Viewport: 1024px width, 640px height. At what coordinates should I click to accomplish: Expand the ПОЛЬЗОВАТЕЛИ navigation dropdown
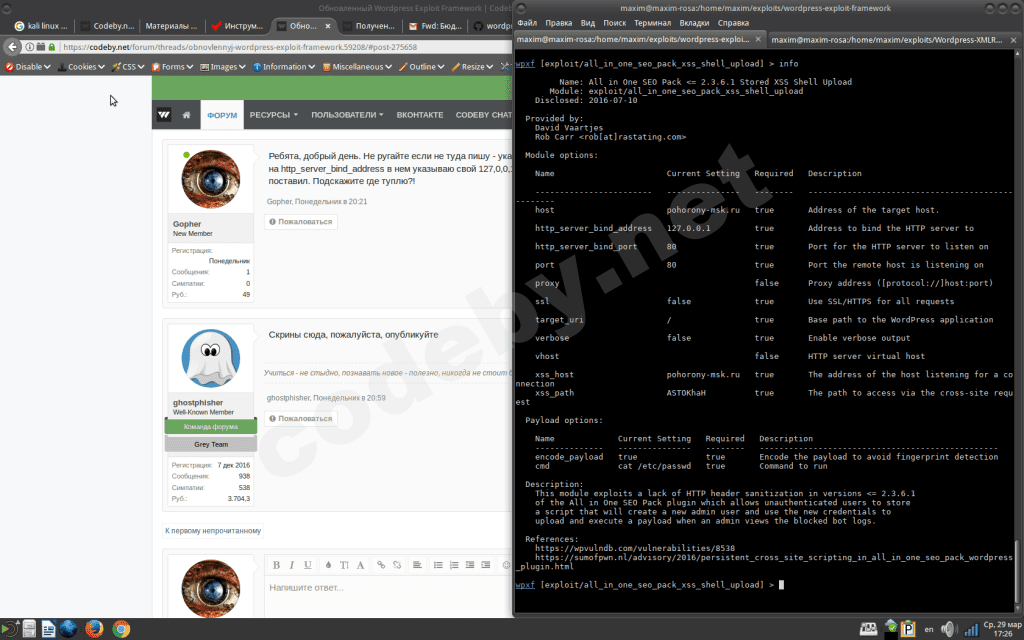tap(347, 115)
